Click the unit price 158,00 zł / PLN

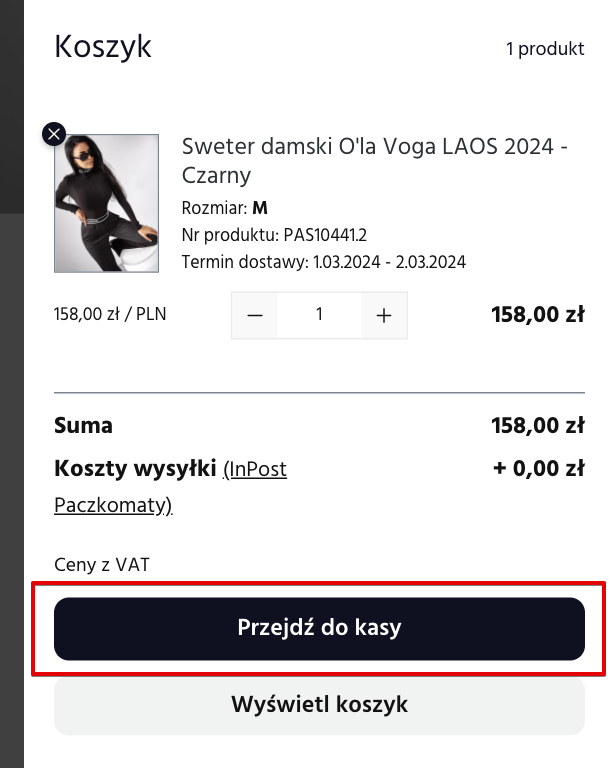[x=110, y=314]
